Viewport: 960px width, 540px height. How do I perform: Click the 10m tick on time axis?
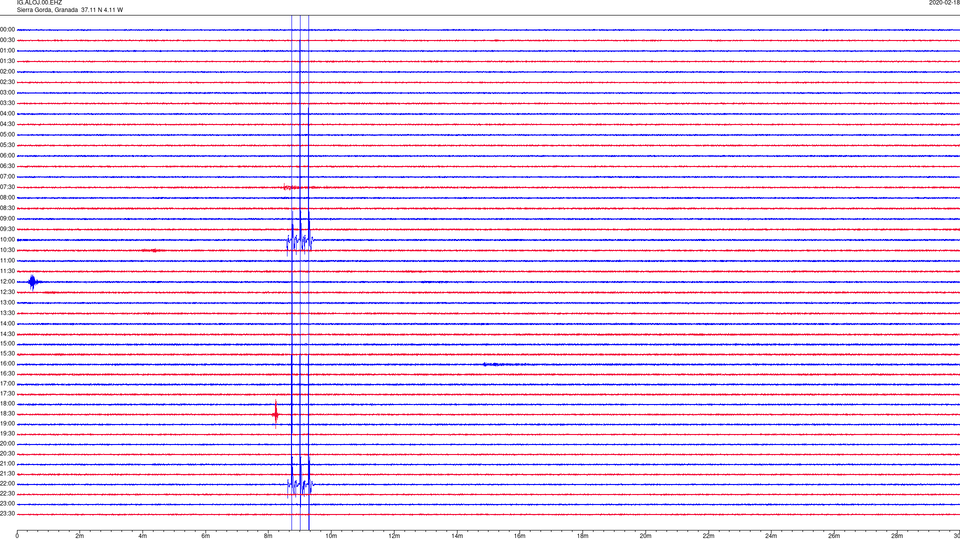point(331,536)
